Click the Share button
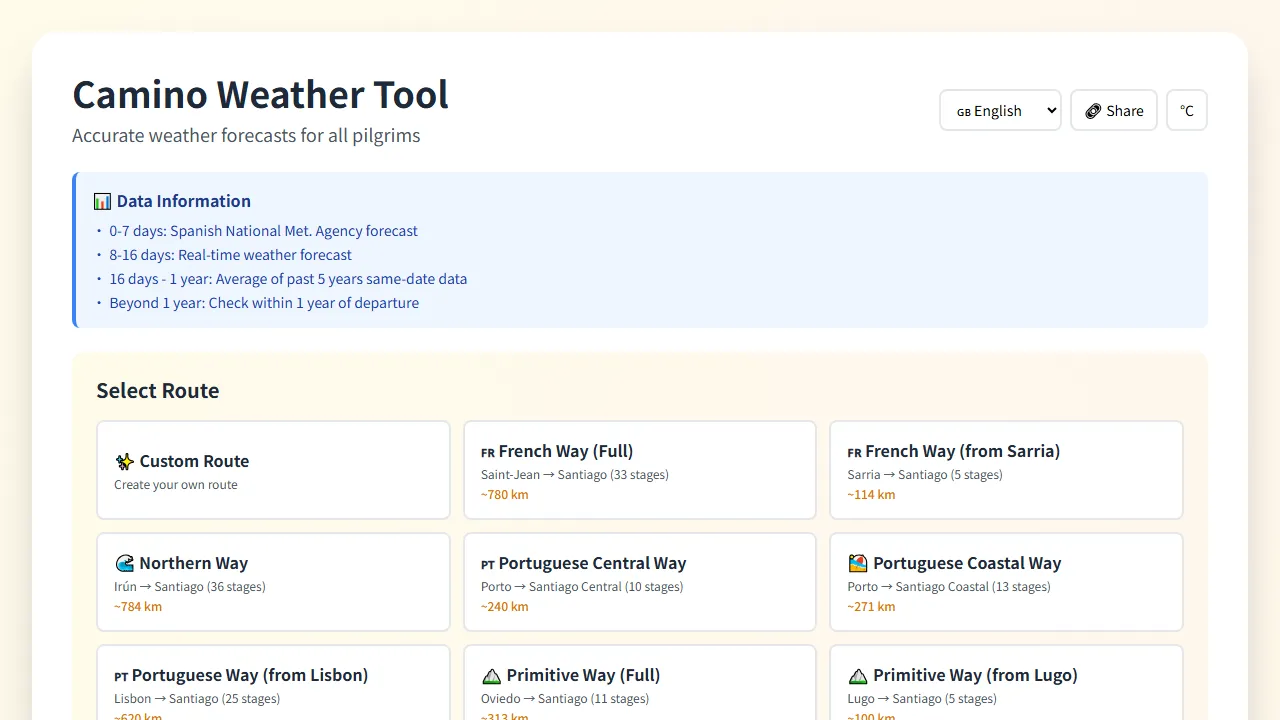1280x720 pixels. pos(1113,110)
